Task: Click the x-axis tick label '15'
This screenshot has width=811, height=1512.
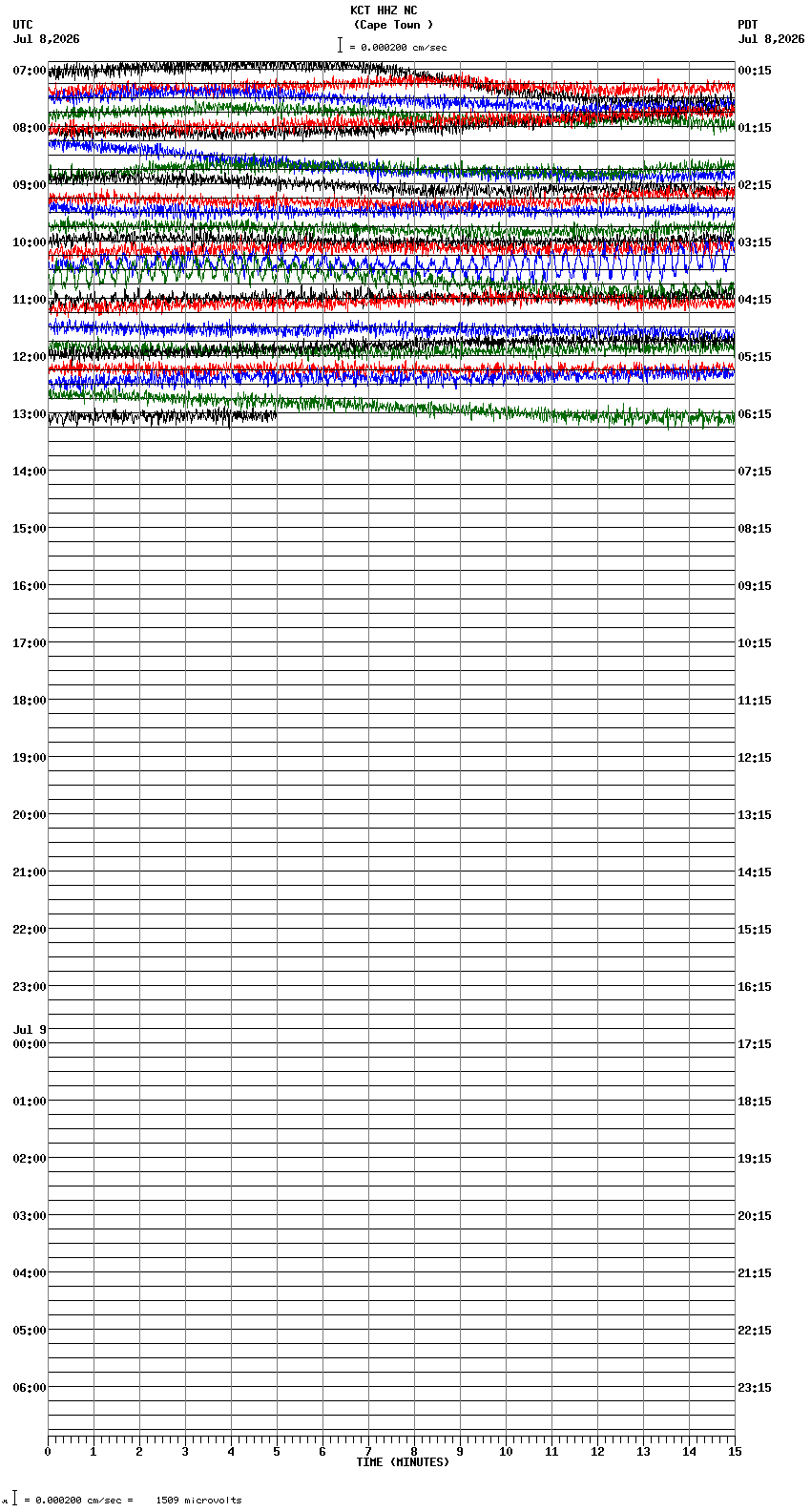Action: tap(735, 1452)
